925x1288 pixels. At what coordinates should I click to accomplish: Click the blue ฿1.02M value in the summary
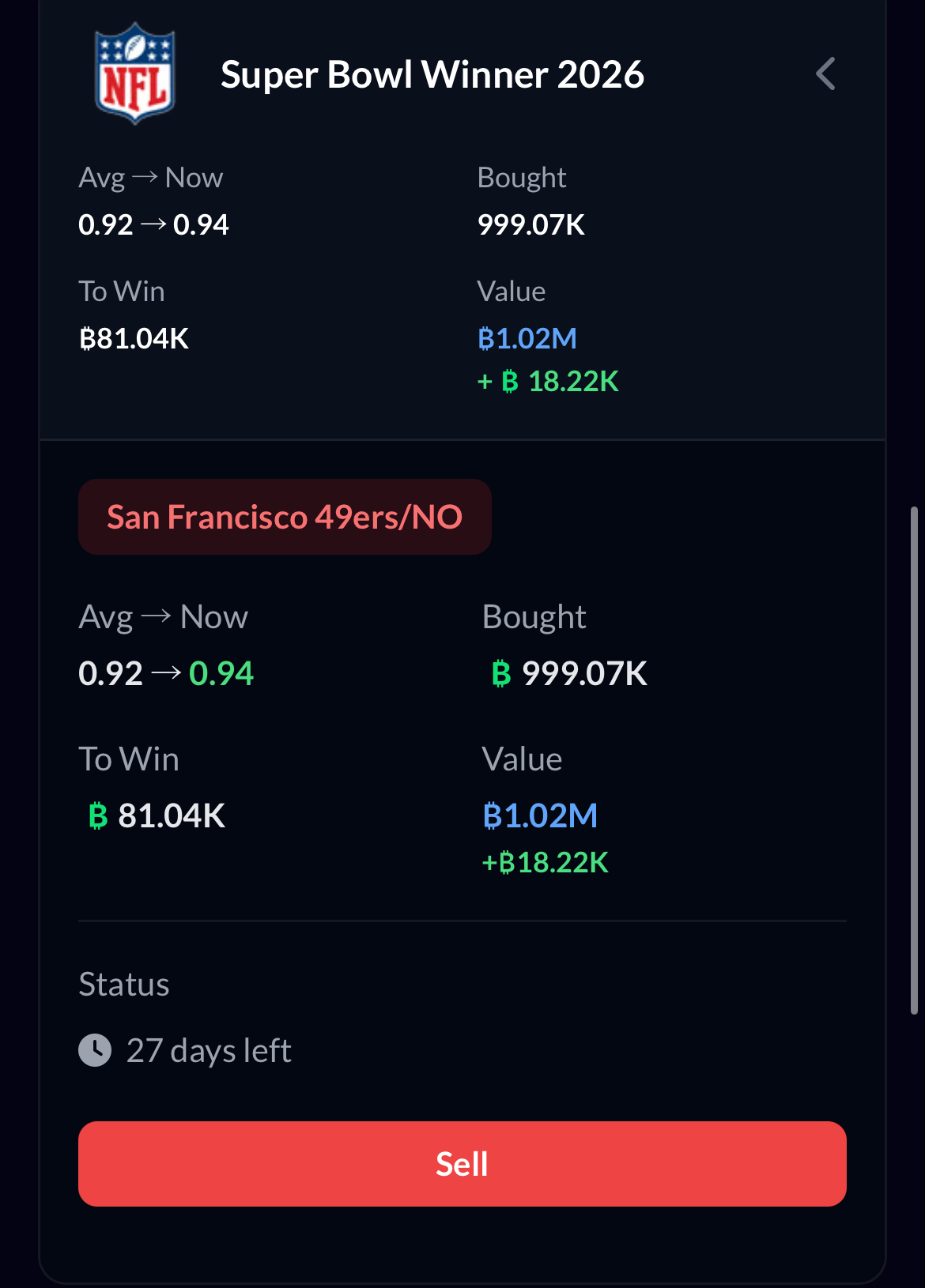(527, 339)
